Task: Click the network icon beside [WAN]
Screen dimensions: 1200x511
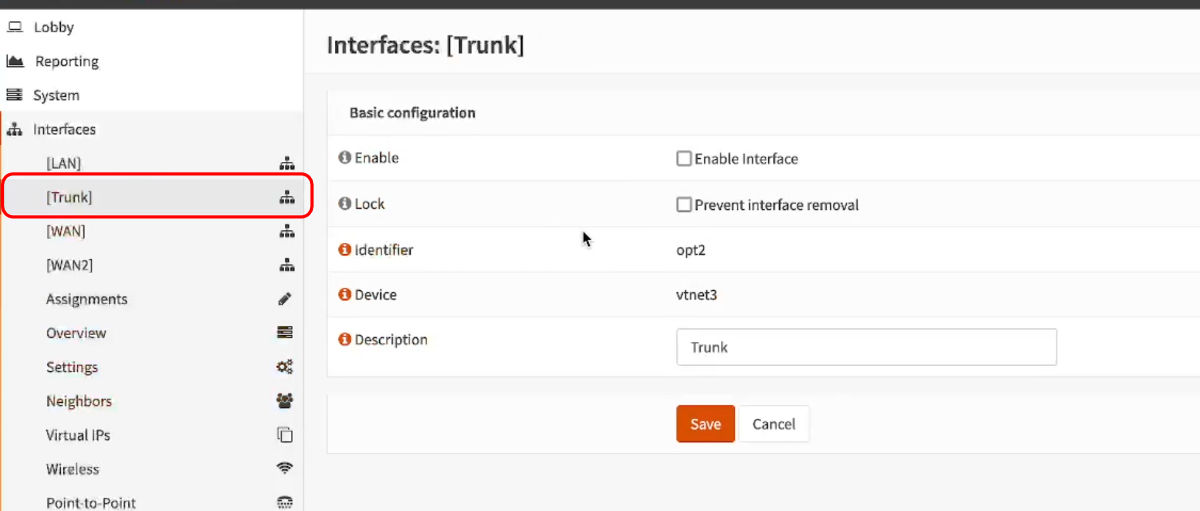Action: pos(286,231)
